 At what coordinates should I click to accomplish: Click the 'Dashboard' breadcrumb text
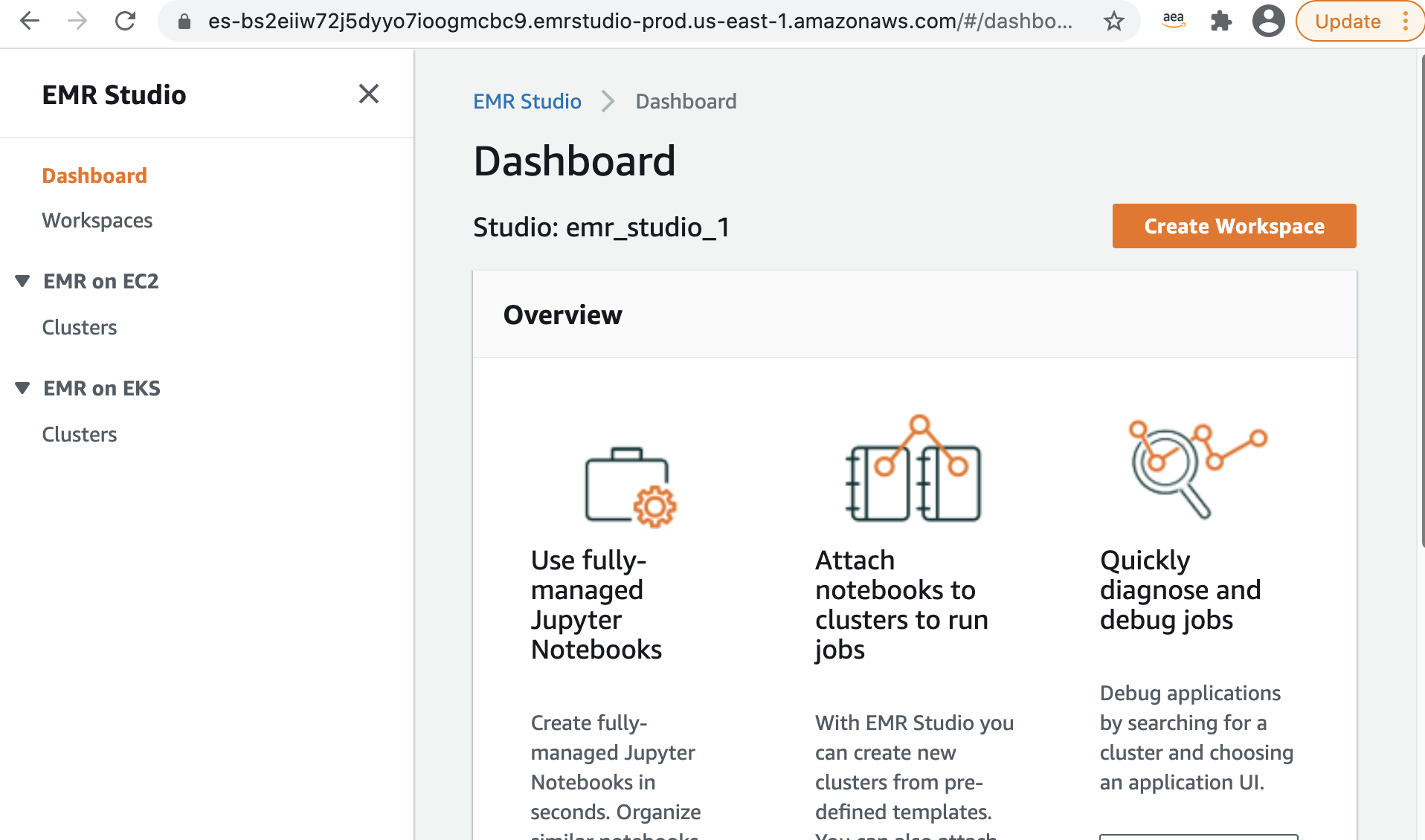686,101
